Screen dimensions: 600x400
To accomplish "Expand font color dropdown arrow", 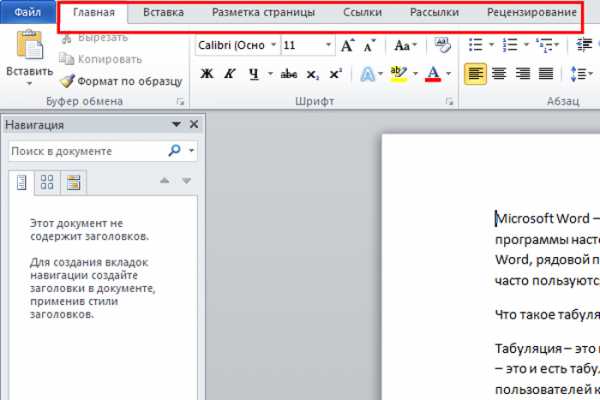I will coord(448,73).
